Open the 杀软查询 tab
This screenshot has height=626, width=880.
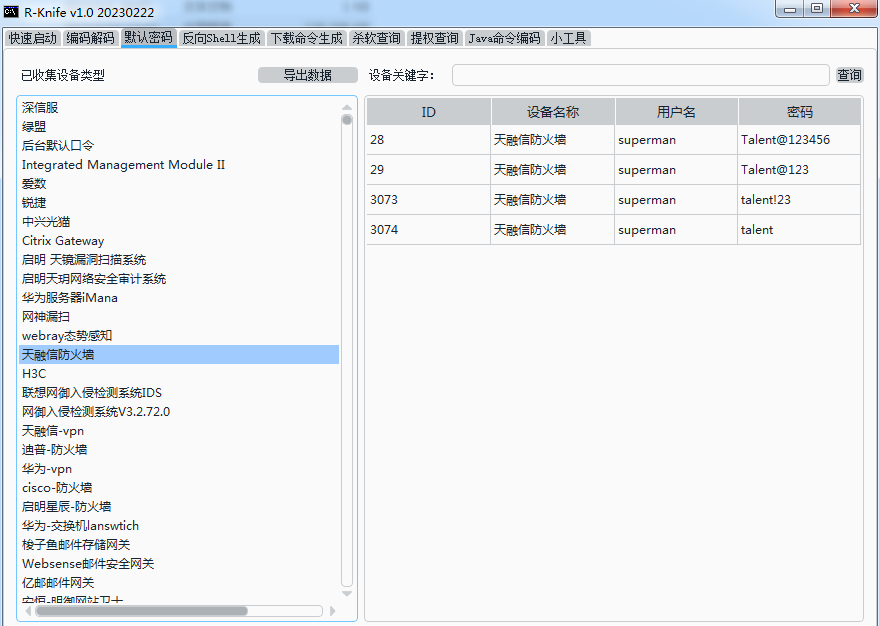[x=376, y=38]
